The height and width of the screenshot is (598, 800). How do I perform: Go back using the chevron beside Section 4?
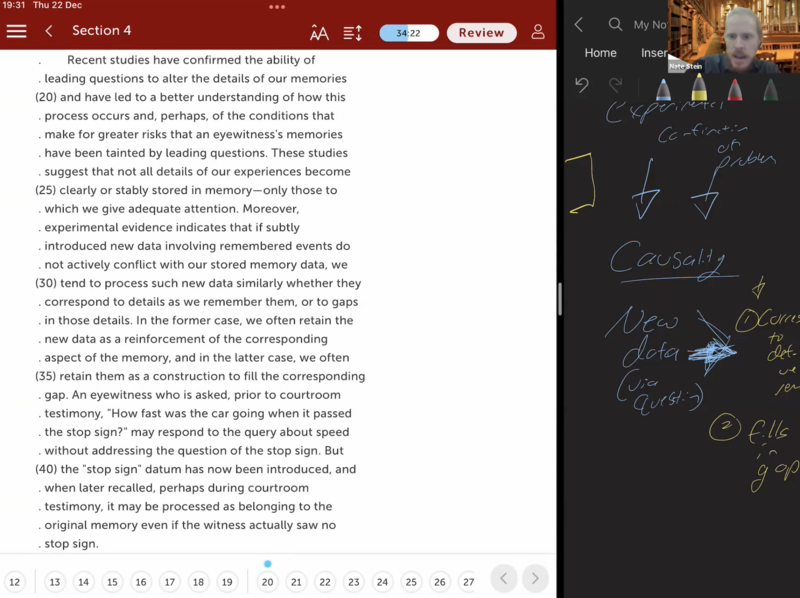click(x=49, y=31)
